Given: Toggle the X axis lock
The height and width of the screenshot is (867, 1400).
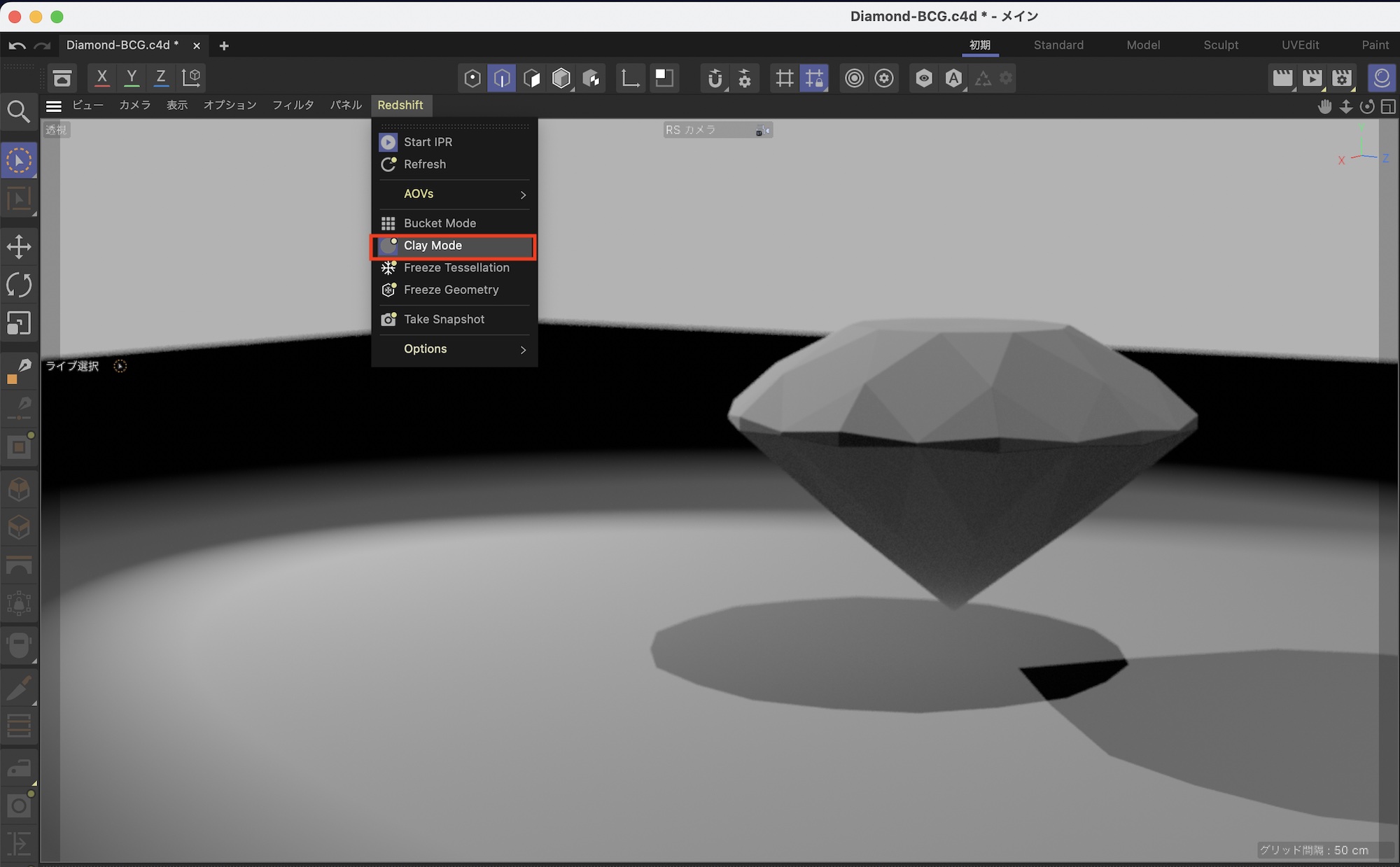Looking at the screenshot, I should 102,77.
